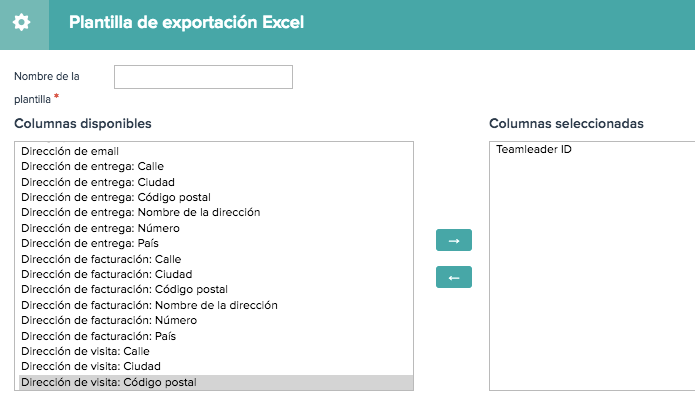The width and height of the screenshot is (695, 411).
Task: Click highlighted Dirección de visita: Código postal
Action: click(216, 382)
